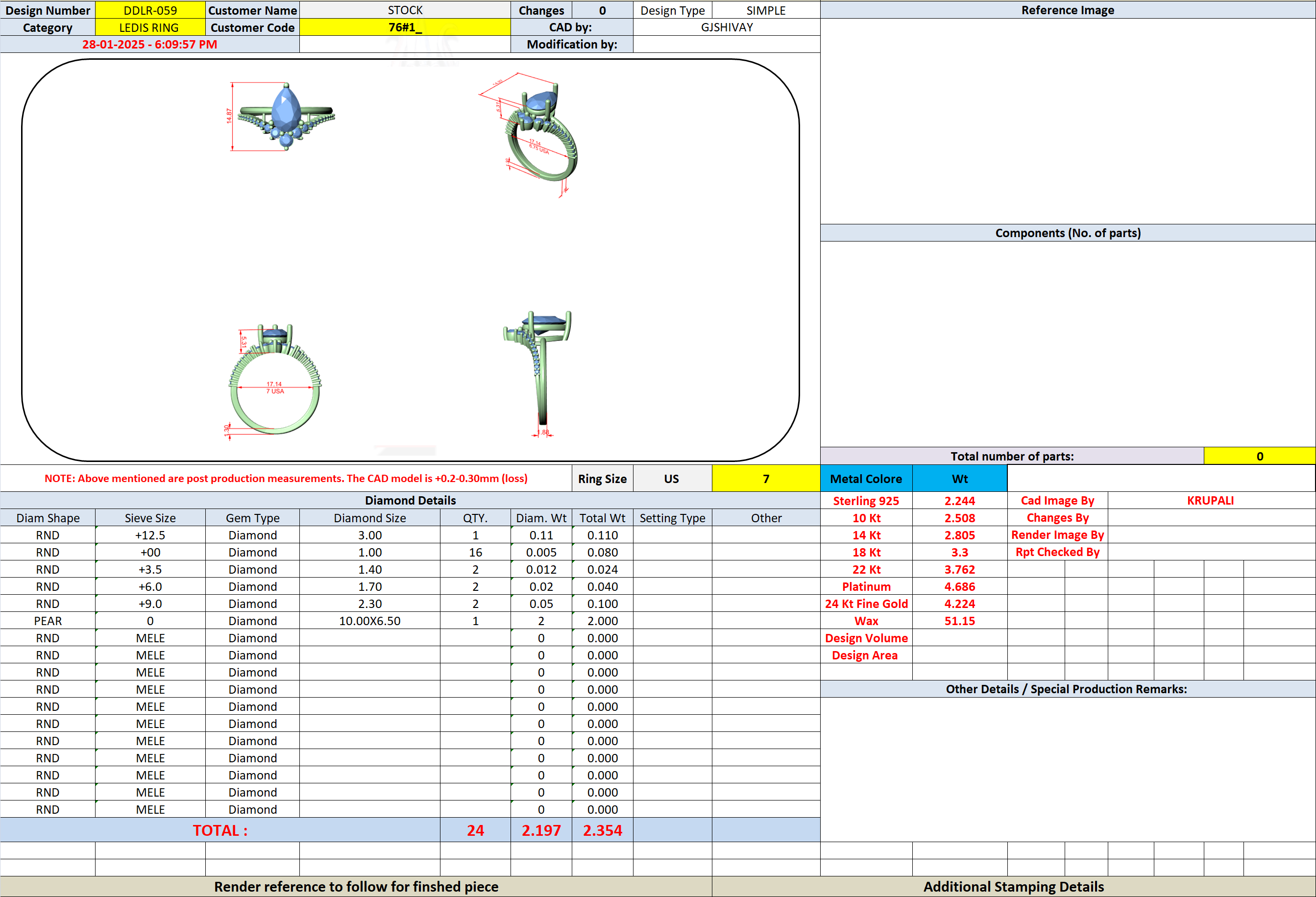
Task: Select Sterling 925 weight 2.244
Action: pyautogui.click(x=960, y=501)
